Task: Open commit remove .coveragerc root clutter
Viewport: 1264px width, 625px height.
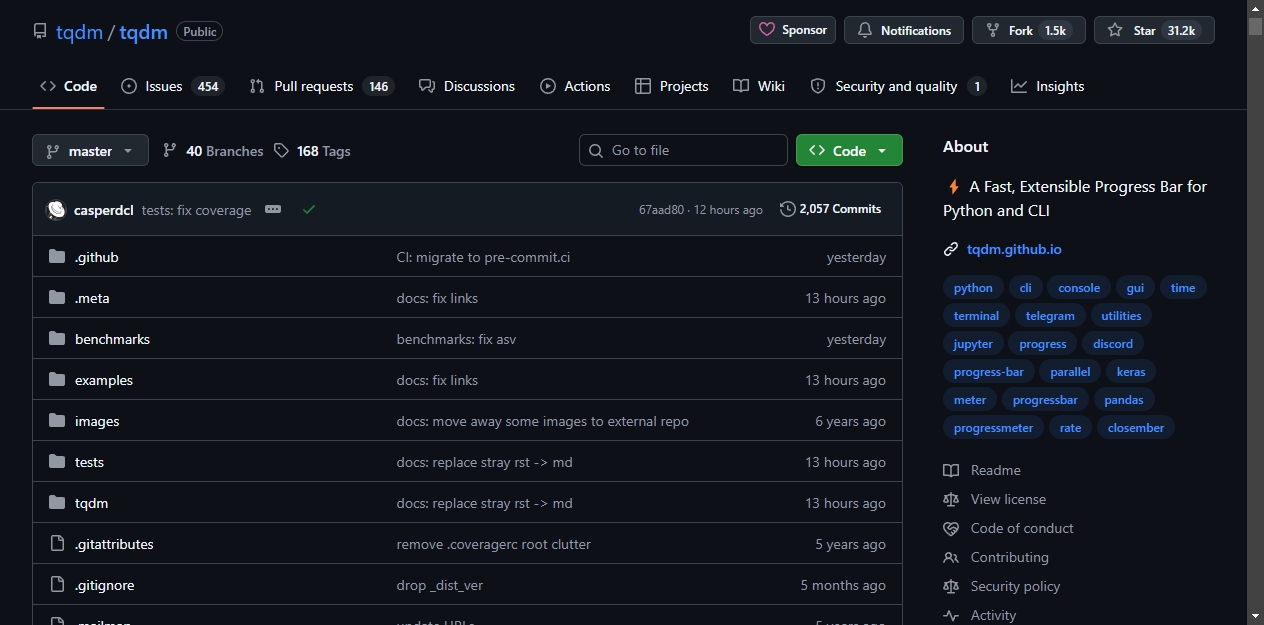Action: click(x=494, y=544)
